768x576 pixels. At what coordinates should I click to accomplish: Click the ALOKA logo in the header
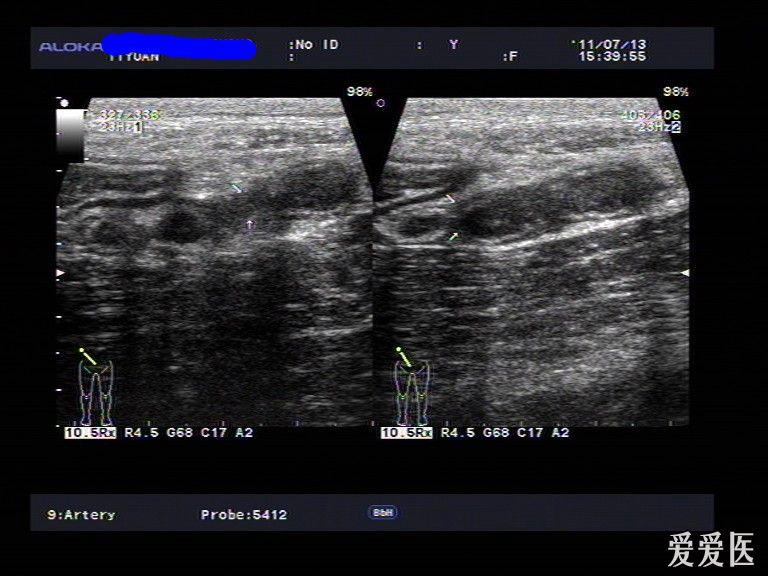68,46
